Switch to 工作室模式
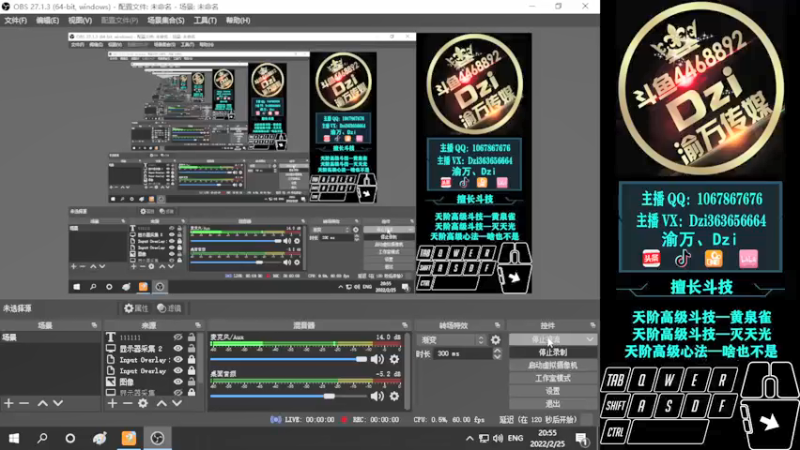Viewport: 800px width, 450px height. tap(553, 378)
